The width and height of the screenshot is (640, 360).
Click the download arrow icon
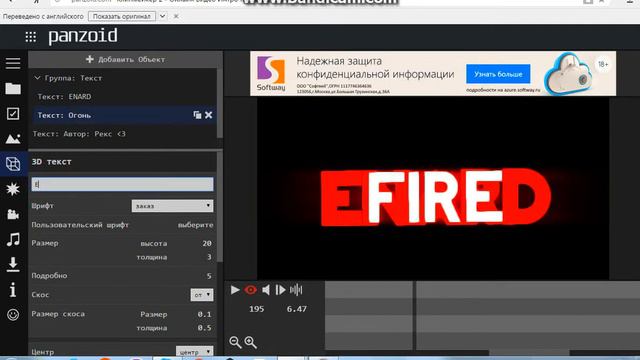tap(13, 264)
